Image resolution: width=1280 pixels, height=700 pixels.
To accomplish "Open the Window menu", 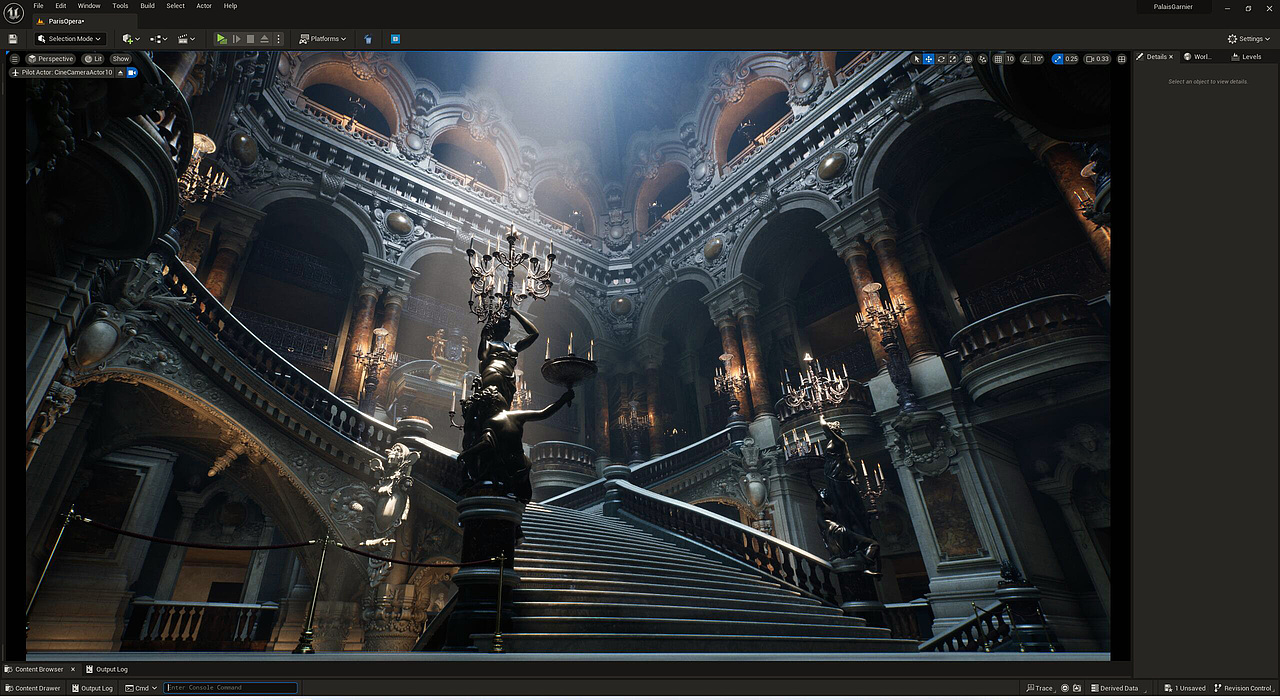I will coord(89,6).
